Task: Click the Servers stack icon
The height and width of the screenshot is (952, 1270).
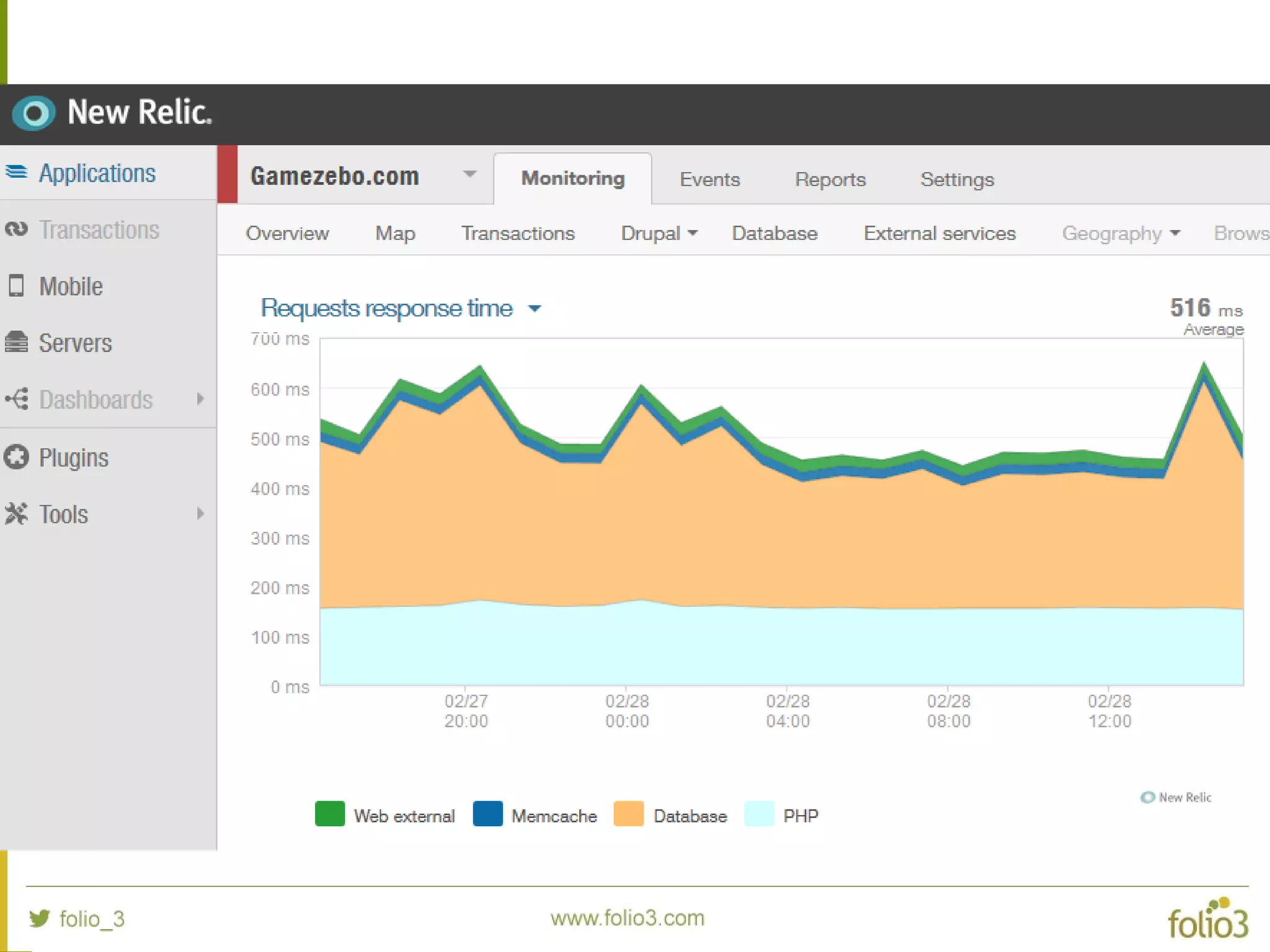Action: tap(17, 342)
